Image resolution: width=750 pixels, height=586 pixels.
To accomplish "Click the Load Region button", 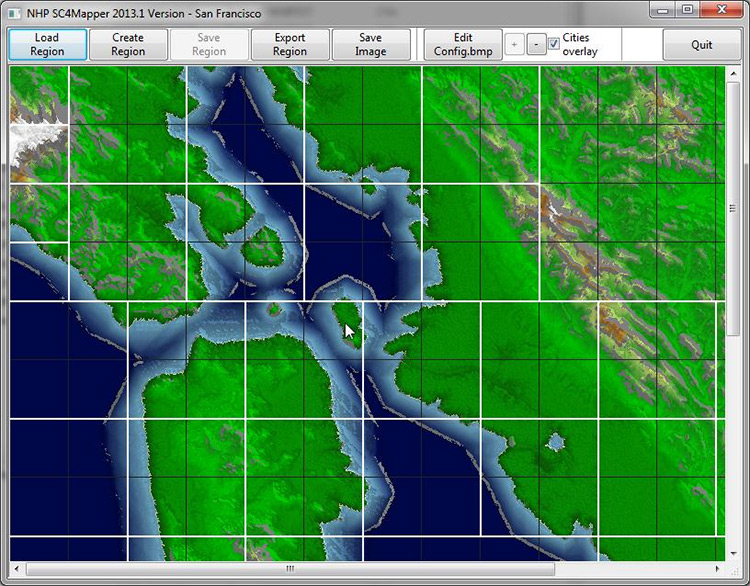I will click(47, 44).
